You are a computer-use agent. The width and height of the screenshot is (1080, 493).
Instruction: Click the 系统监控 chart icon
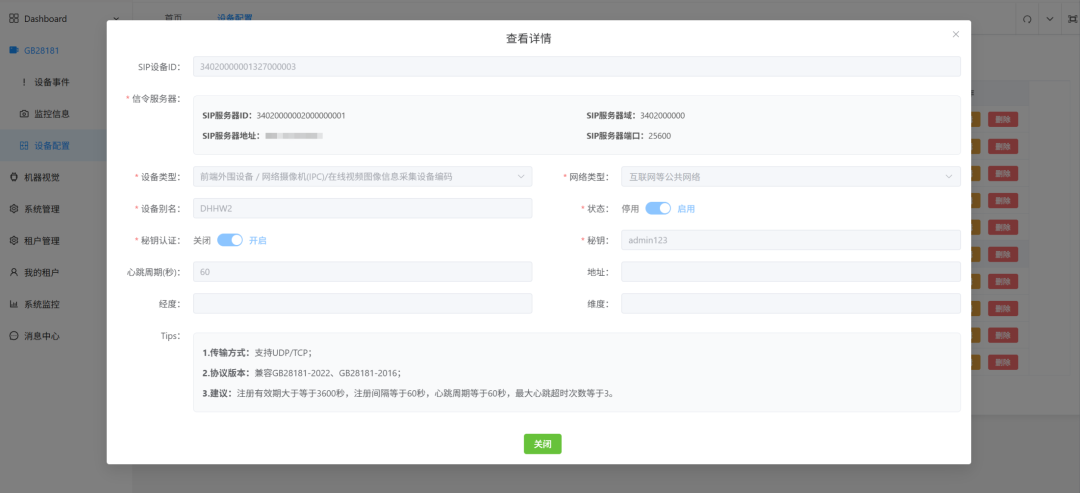[14, 304]
